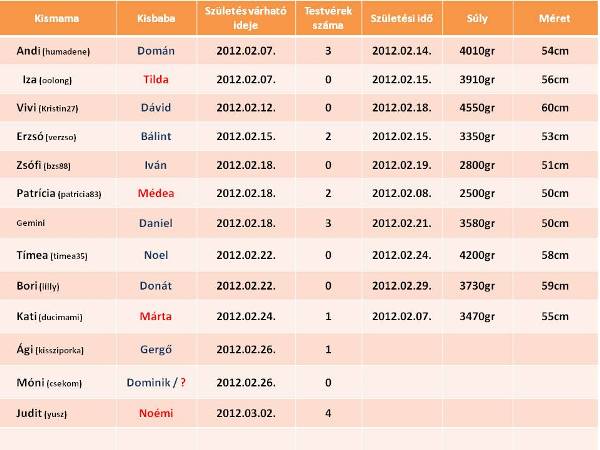
Task: Click the Dominik / ? cell
Action: click(157, 382)
